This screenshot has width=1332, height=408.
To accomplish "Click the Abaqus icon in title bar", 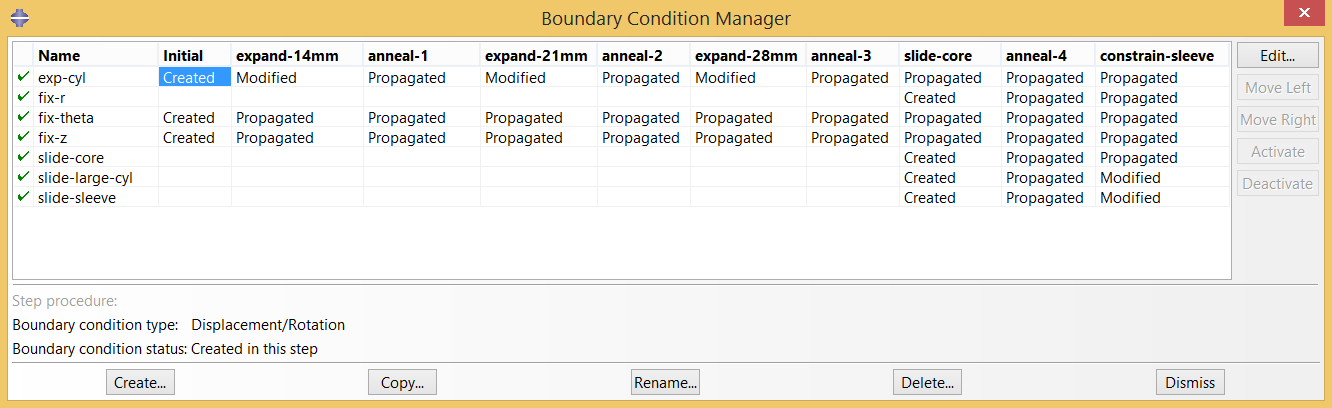I will click(18, 17).
